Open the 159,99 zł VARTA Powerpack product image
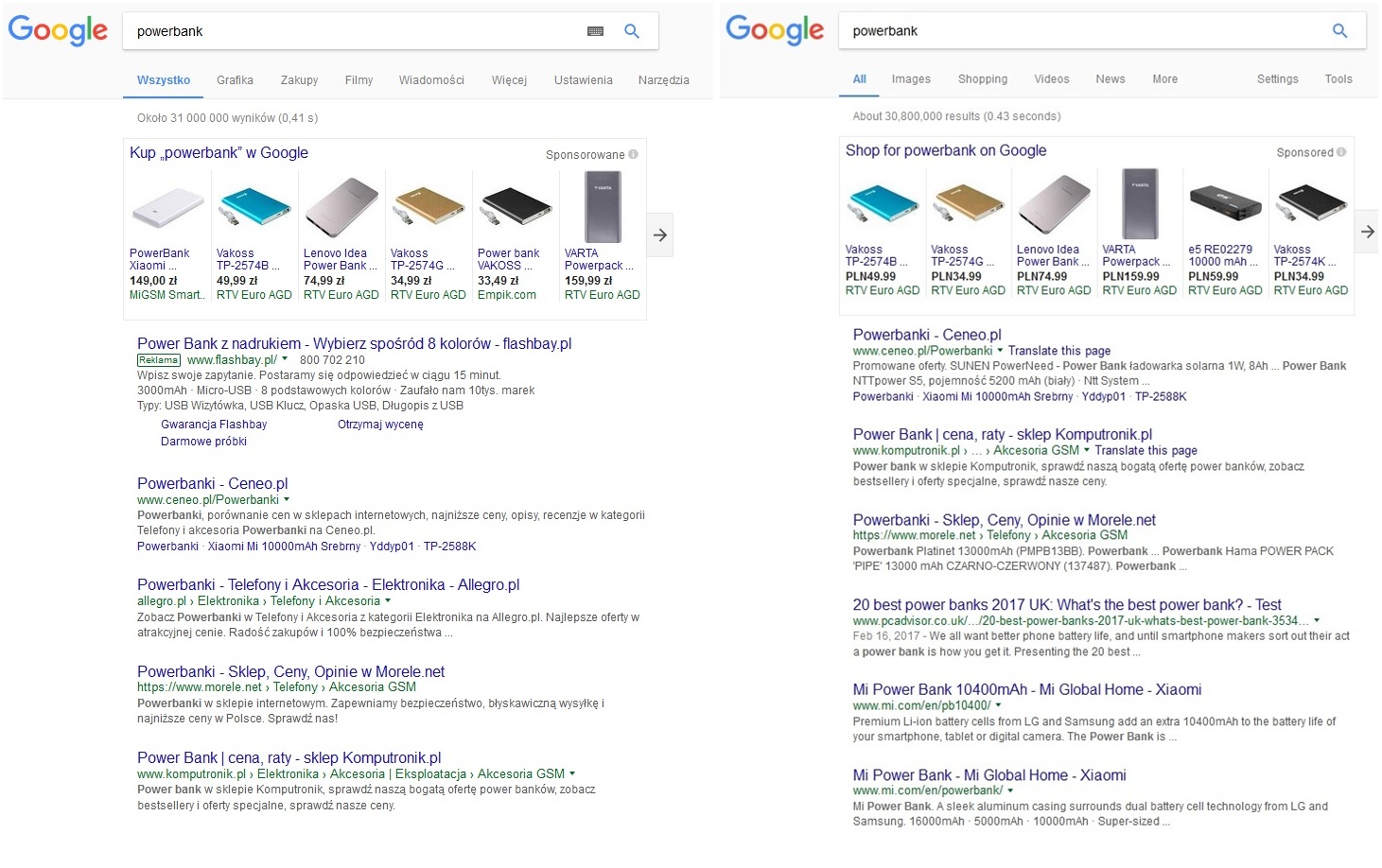 point(603,208)
